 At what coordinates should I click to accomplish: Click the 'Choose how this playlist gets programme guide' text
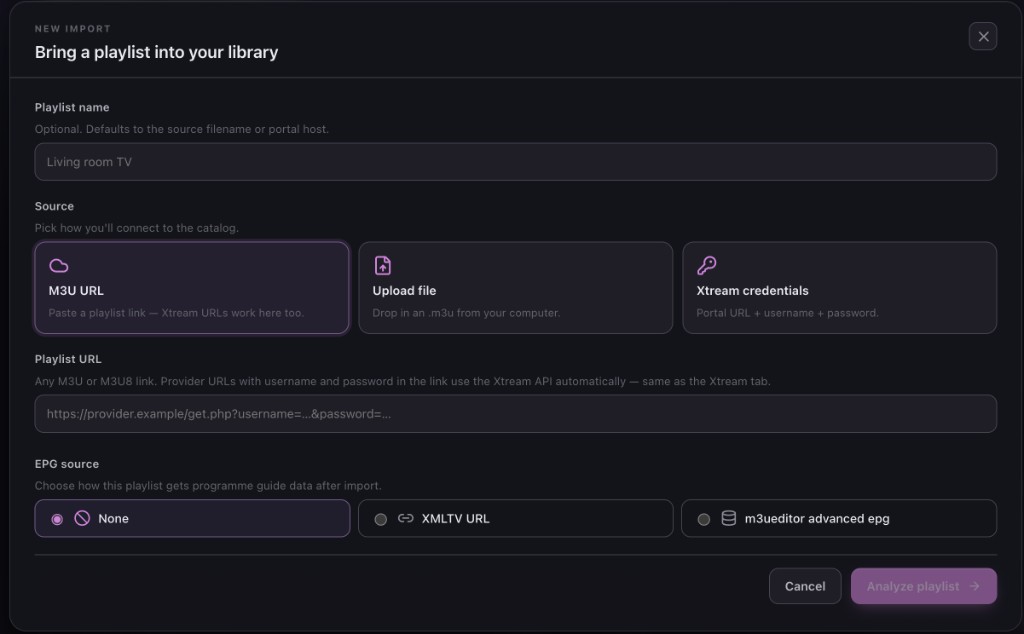(208, 486)
